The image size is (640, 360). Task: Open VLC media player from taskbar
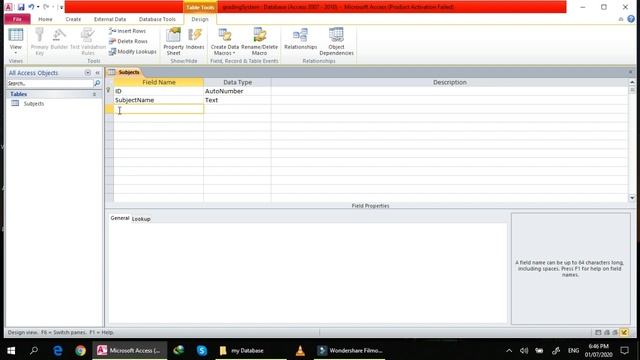coord(300,351)
